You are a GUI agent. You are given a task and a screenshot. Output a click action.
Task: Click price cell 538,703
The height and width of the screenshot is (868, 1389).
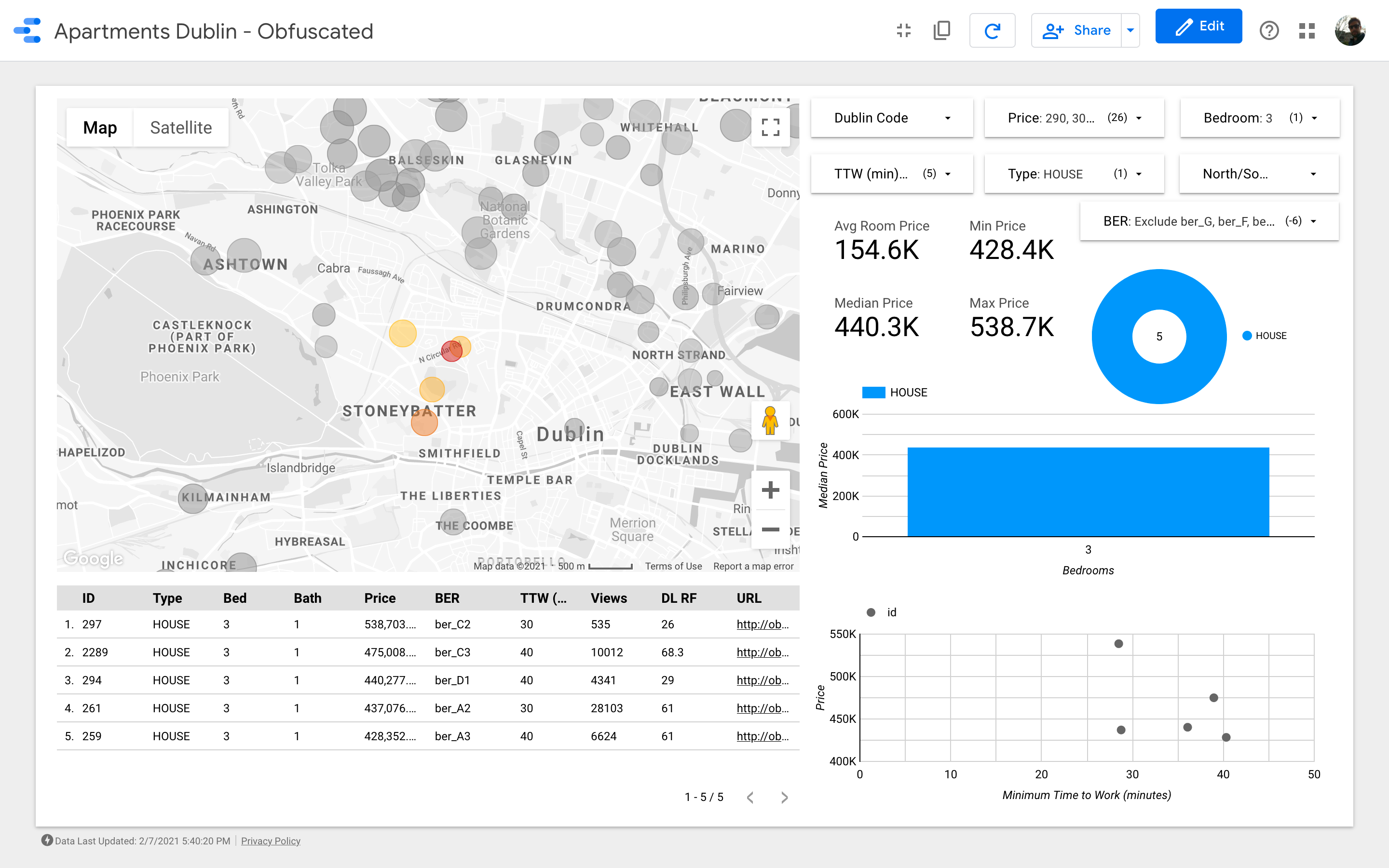(390, 624)
